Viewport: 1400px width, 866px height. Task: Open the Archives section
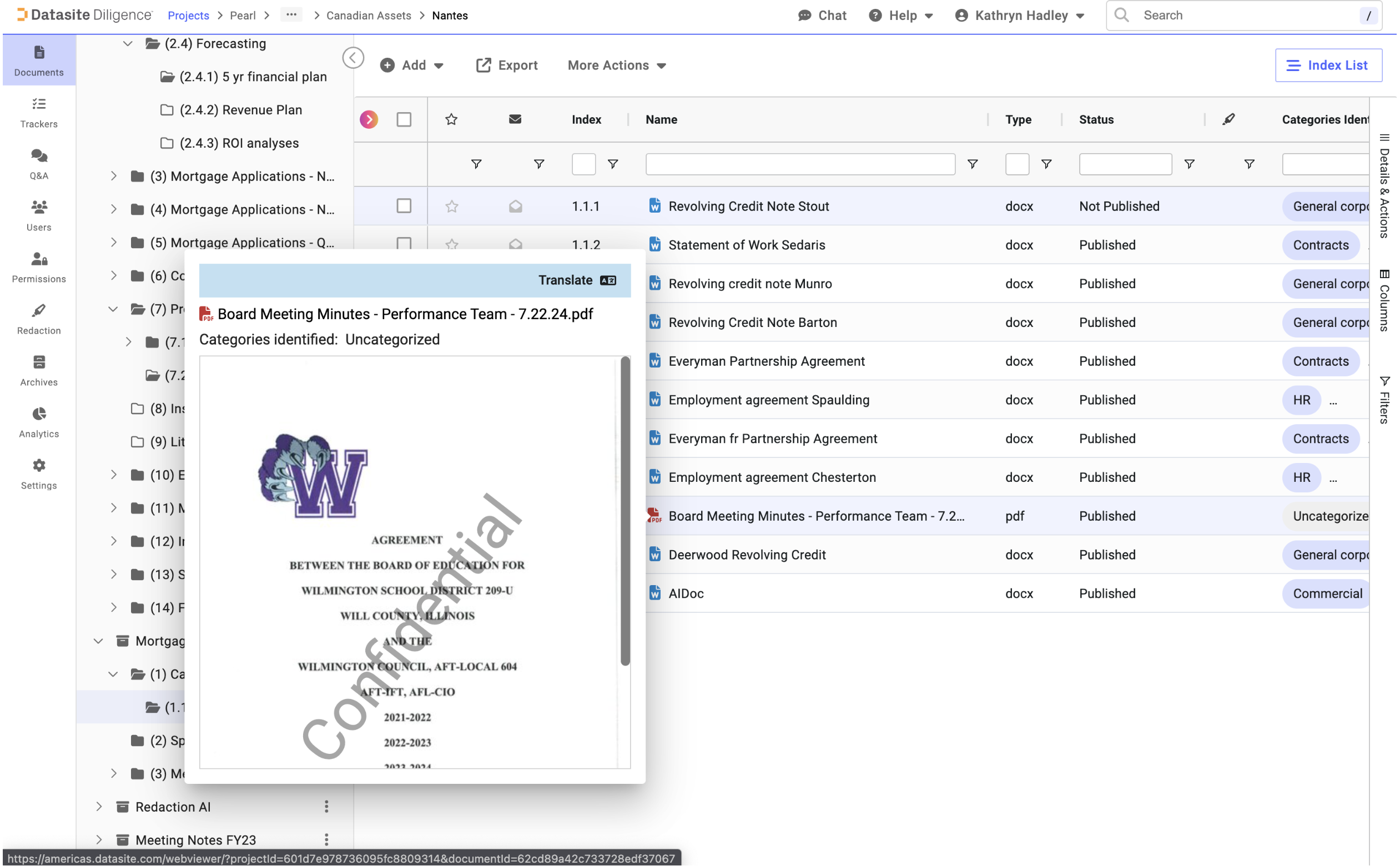[38, 371]
